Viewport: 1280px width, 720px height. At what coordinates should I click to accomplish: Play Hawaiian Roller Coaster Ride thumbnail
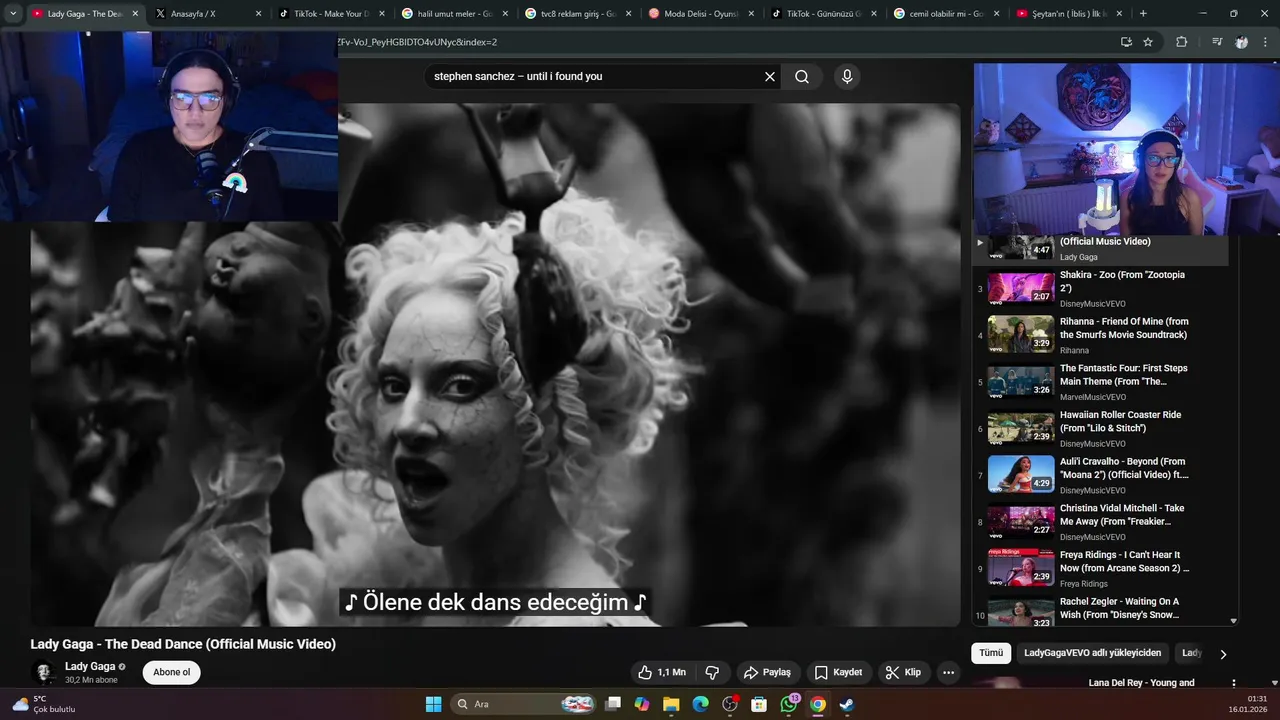[x=1021, y=428]
